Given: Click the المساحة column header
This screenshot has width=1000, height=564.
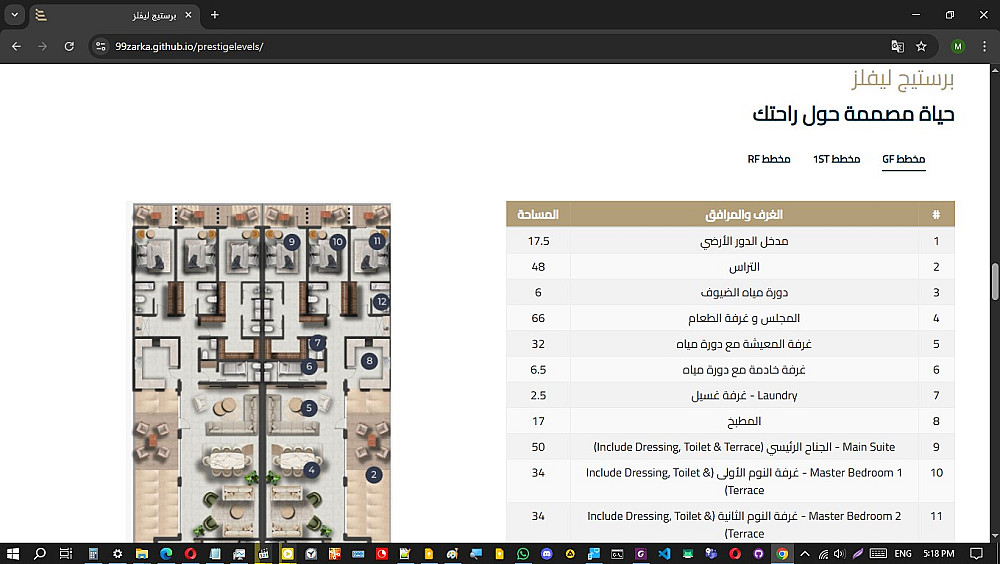Looking at the screenshot, I should tap(538, 214).
